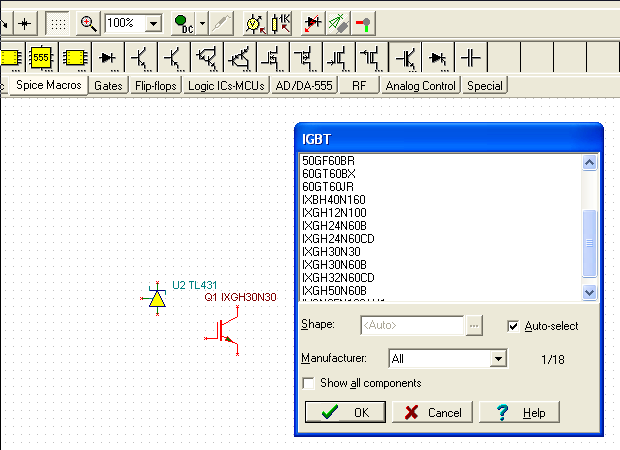Click the fourth MOSFET icon before IGBT
Screen dimensions: 620x450
pos(372,58)
